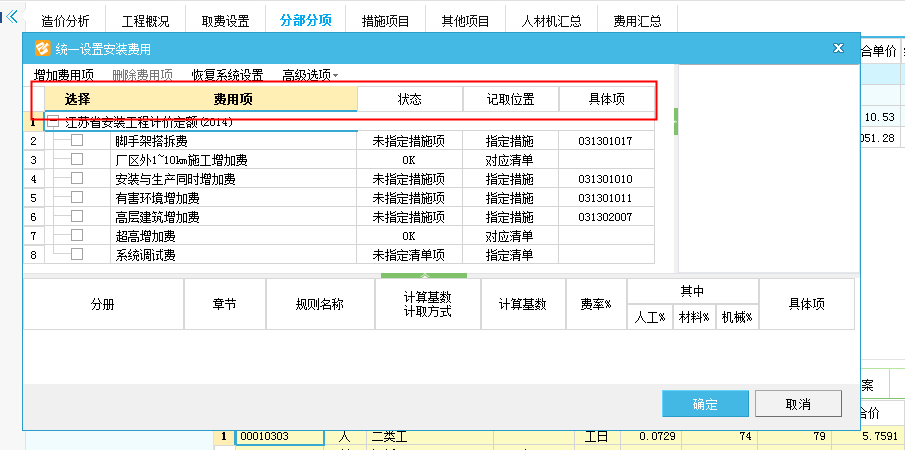Select the 00010303 code cell

(279, 437)
